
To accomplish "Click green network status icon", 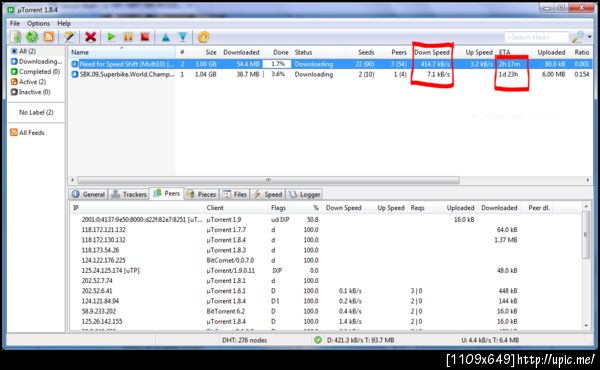I will pos(318,339).
